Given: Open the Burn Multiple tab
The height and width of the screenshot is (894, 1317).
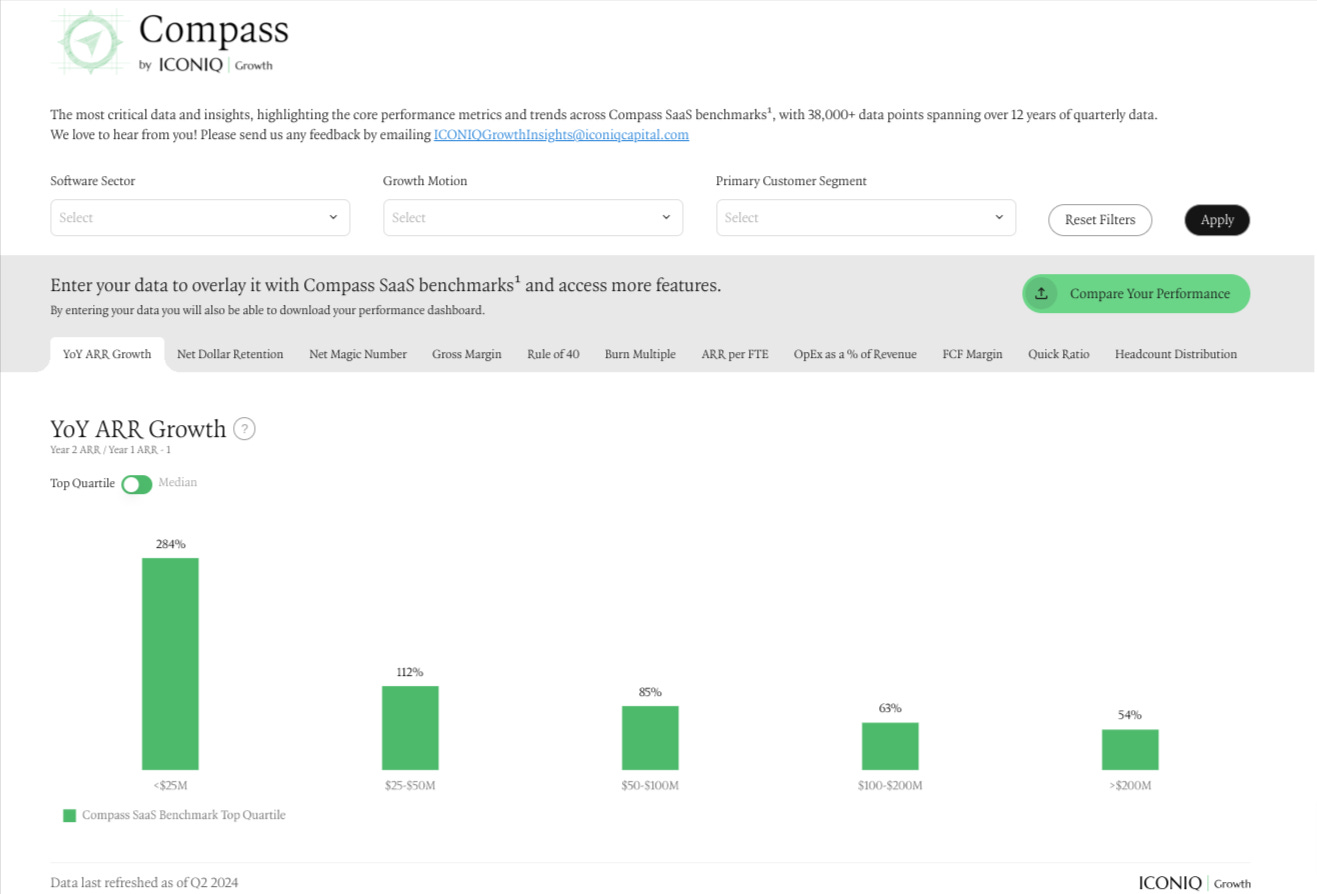Looking at the screenshot, I should click(x=640, y=354).
